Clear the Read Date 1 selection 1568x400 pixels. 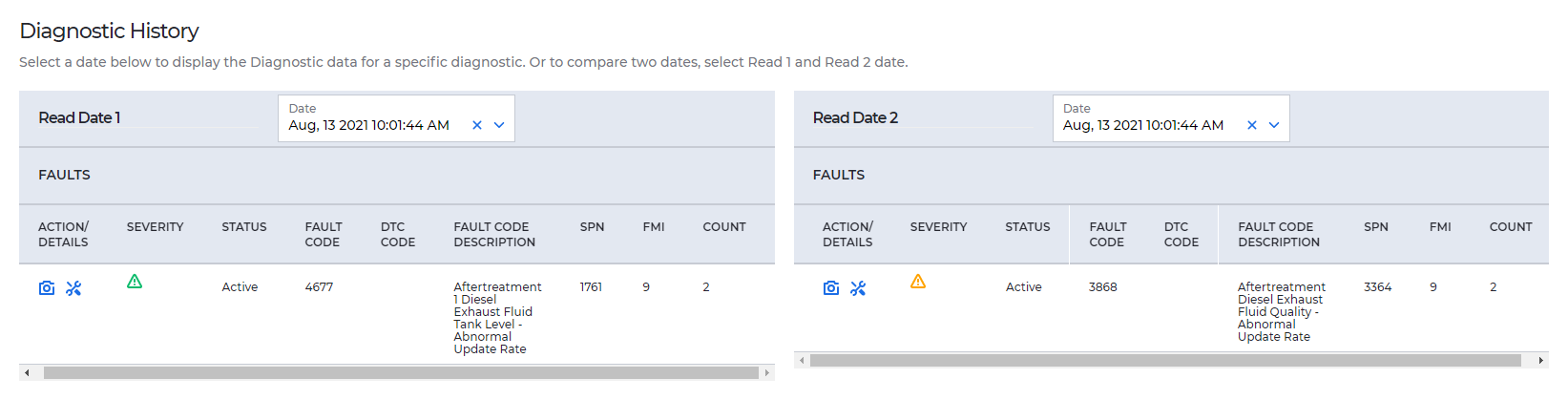point(477,125)
